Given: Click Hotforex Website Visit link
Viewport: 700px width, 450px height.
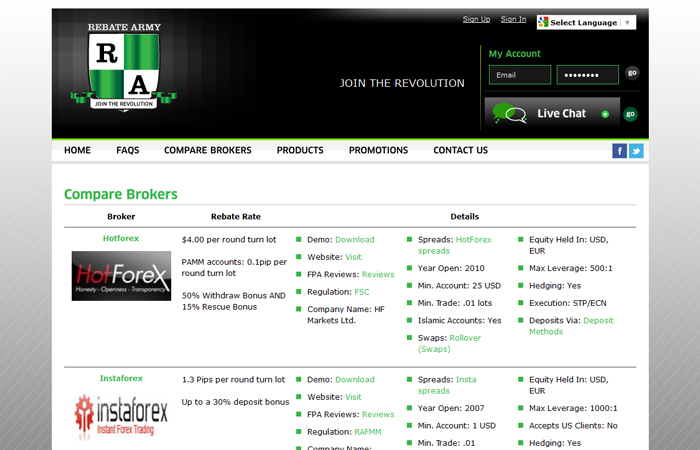Looking at the screenshot, I should click(x=353, y=257).
